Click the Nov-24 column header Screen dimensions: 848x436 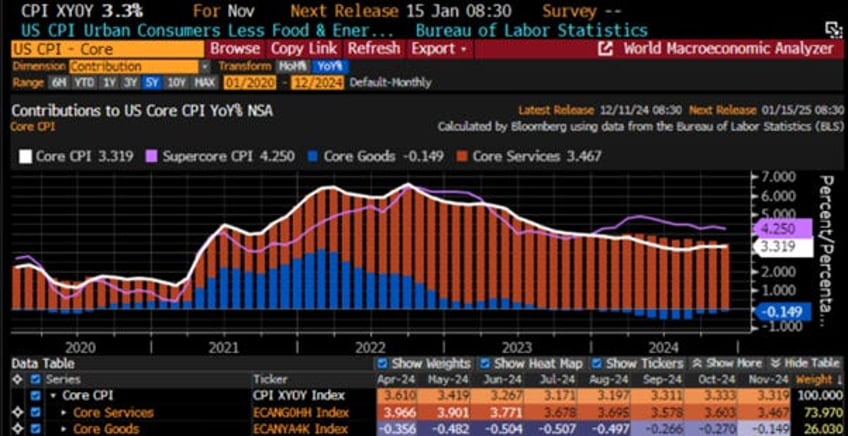770,380
